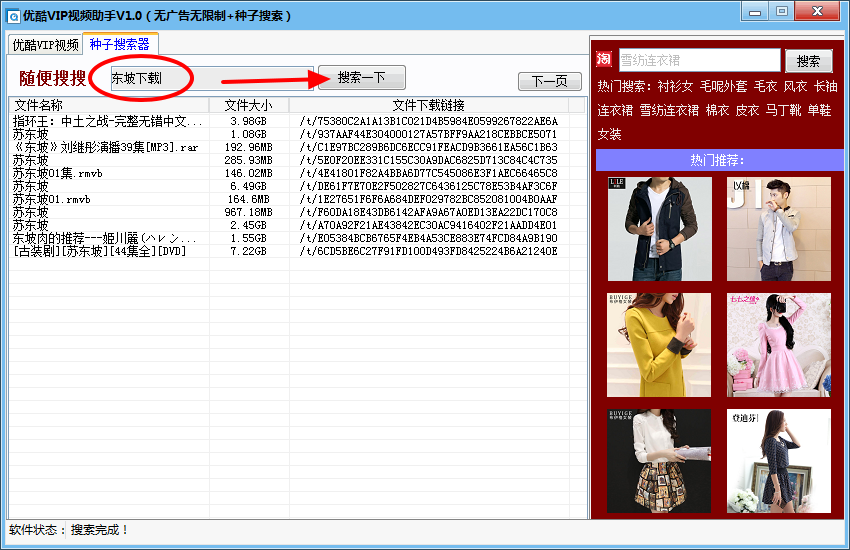Click the 2.45GB size cell
Screen dimensions: 850x550
248,225
